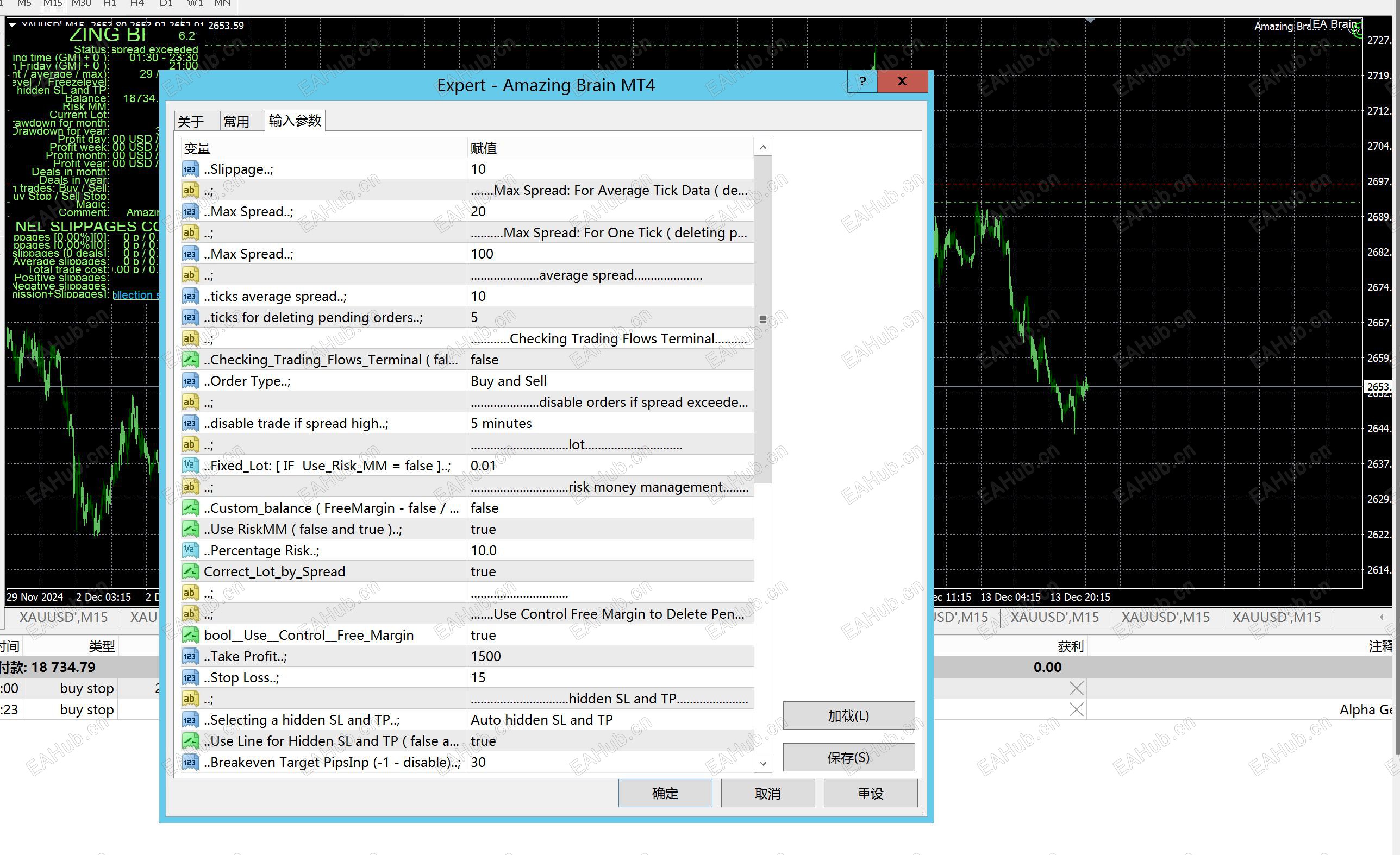Click the boolean icon for Checking_Trading_Flows_Terminal
Image resolution: width=1400 pixels, height=855 pixels.
click(x=190, y=360)
